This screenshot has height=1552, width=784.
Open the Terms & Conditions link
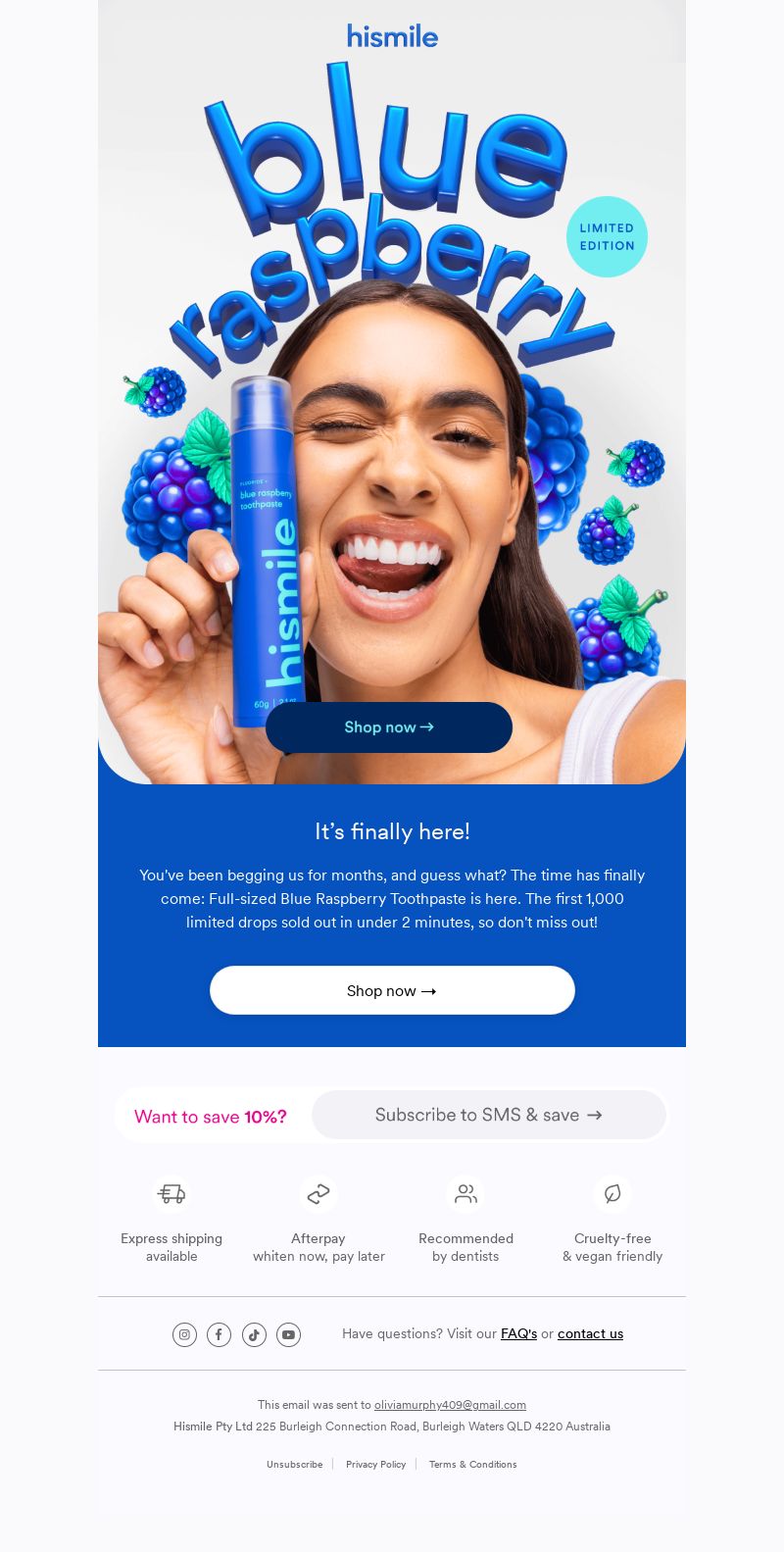[472, 1464]
